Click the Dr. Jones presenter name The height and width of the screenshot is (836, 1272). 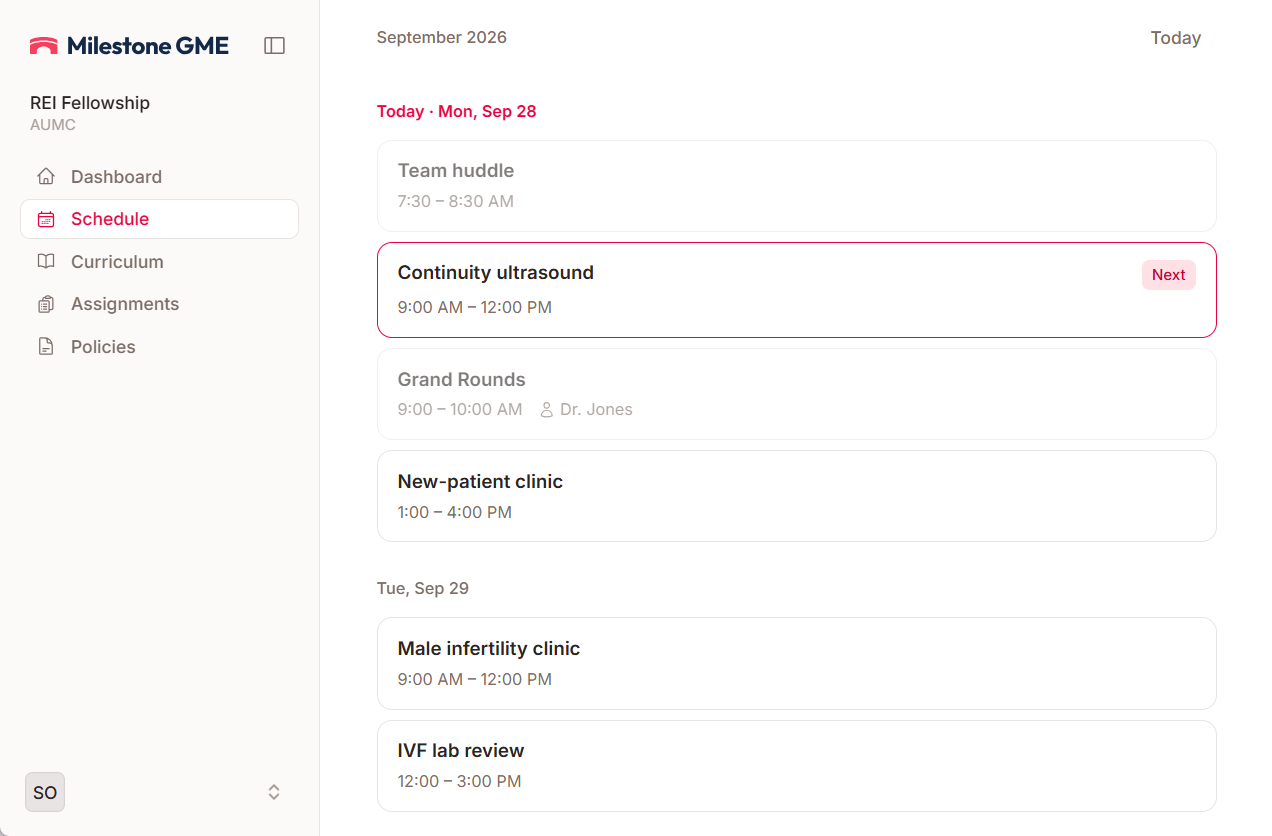click(x=596, y=409)
